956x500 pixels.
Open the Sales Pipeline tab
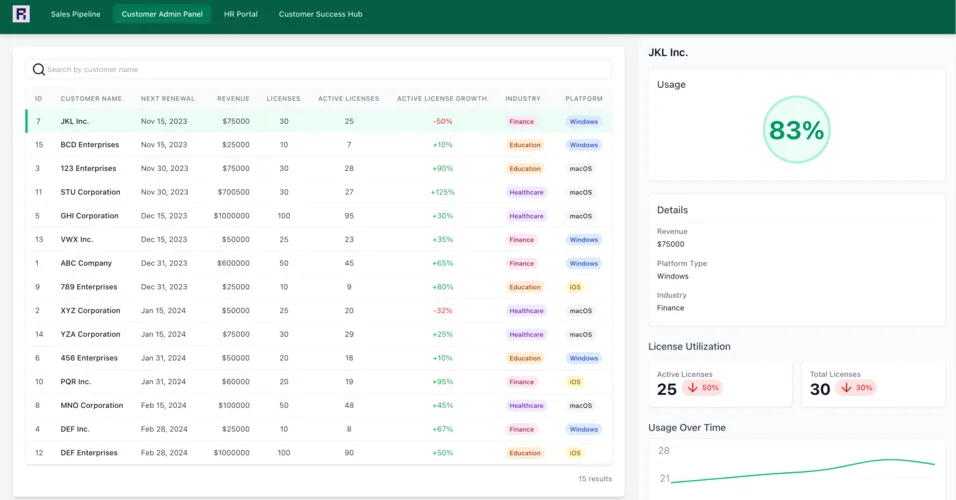(x=76, y=14)
